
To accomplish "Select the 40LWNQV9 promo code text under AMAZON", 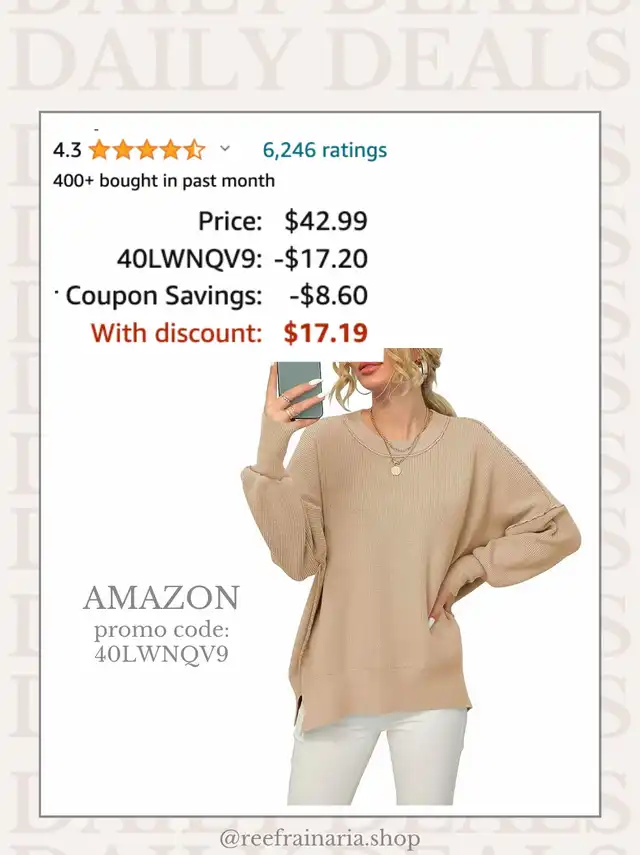I will point(161,654).
